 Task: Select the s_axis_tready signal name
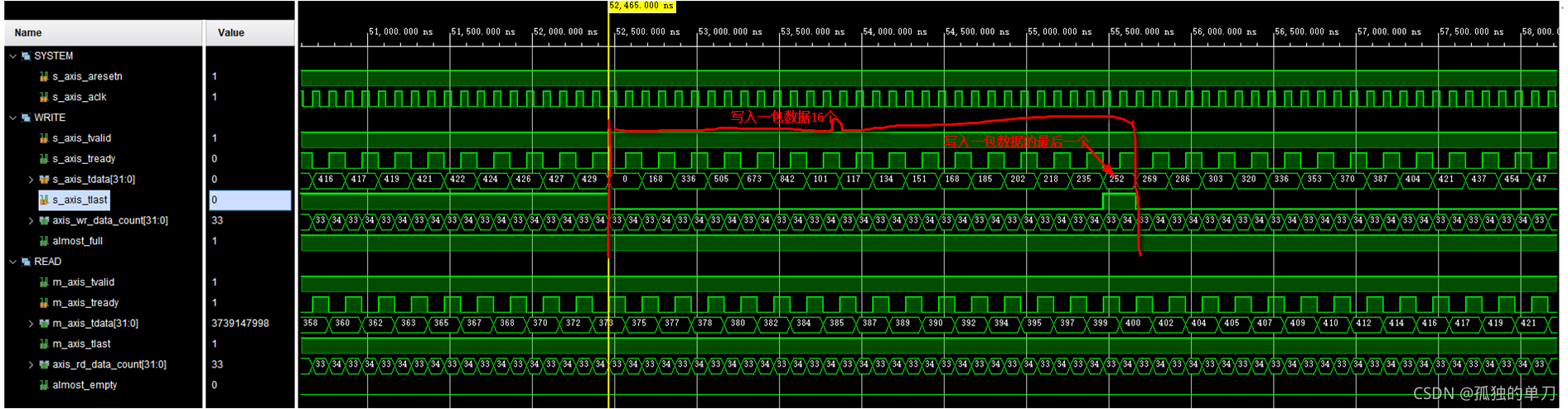coord(84,159)
